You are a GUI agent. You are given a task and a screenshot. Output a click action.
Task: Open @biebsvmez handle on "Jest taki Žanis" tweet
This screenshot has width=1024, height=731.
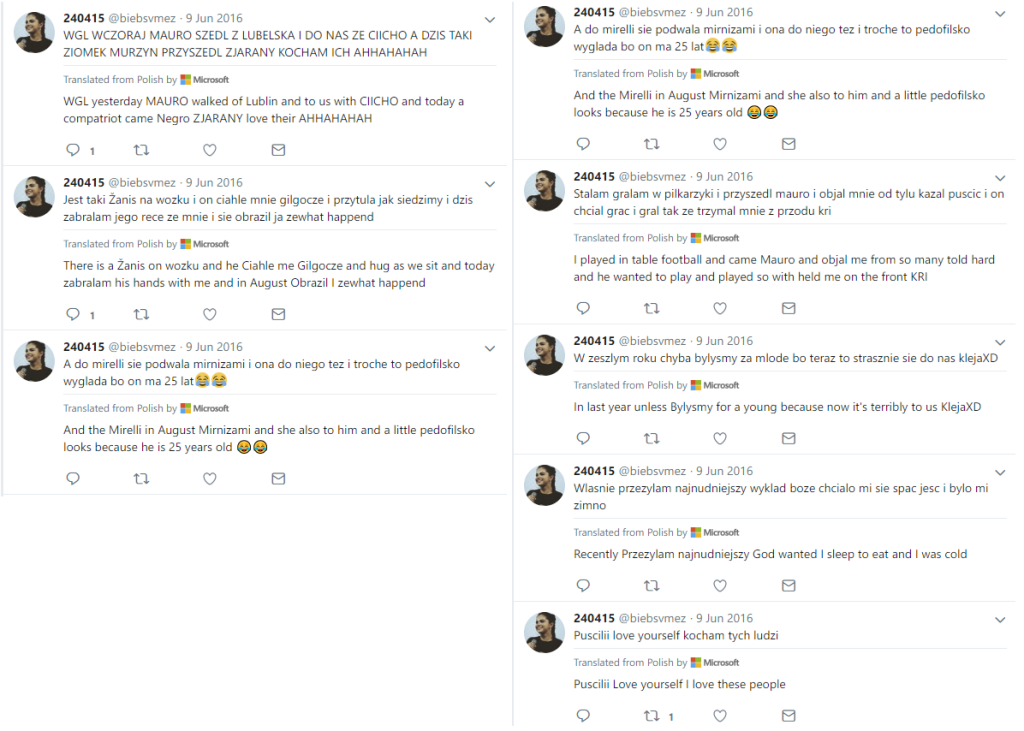click(x=142, y=183)
